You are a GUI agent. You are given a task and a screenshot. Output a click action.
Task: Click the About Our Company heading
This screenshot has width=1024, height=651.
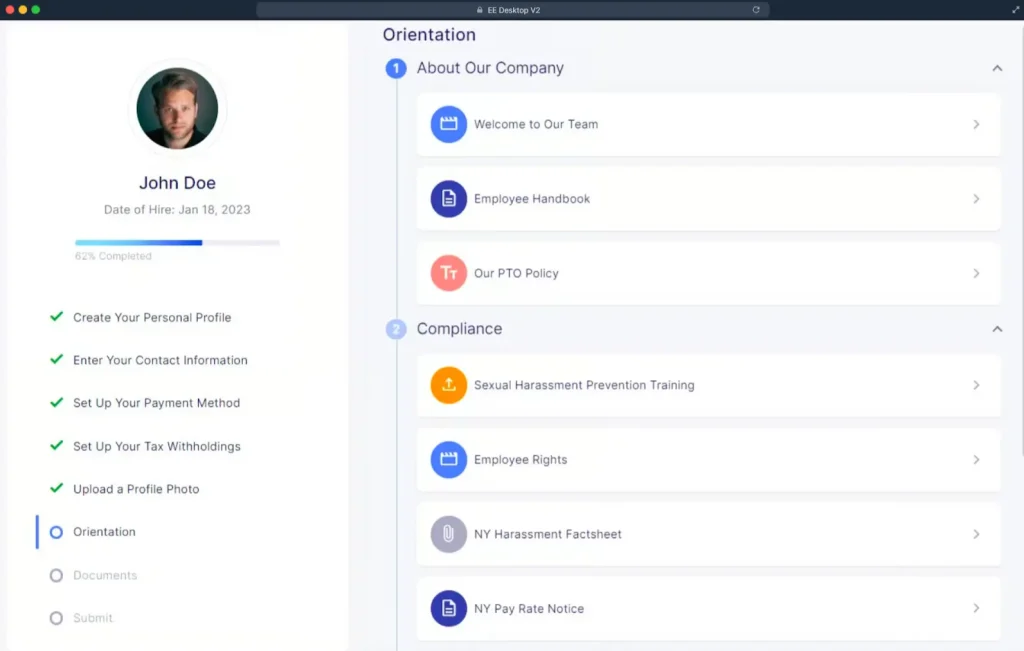pyautogui.click(x=490, y=68)
